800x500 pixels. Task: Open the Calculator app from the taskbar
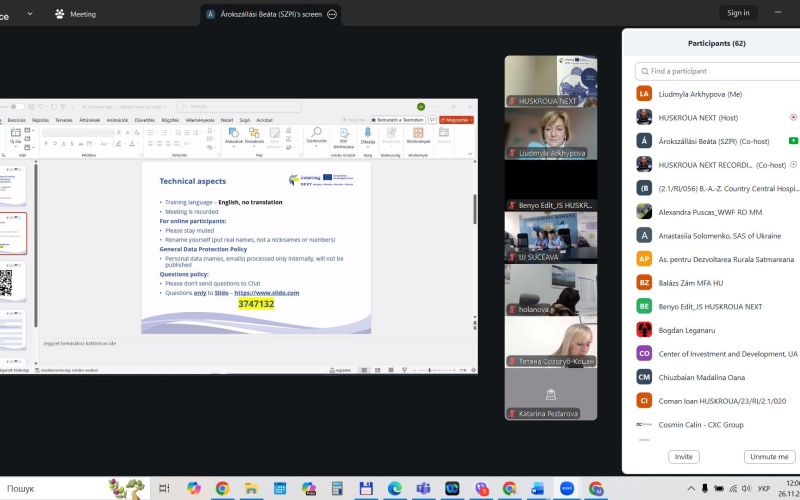pyautogui.click(x=337, y=489)
